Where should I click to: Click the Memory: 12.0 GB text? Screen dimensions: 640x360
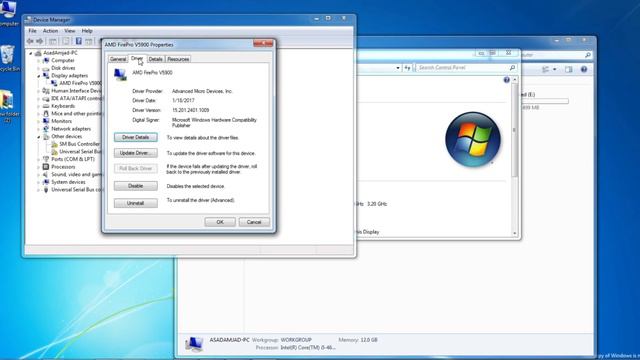(358, 340)
